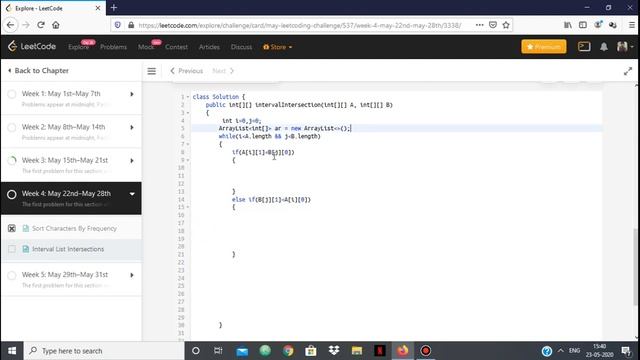The height and width of the screenshot is (360, 640).
Task: Open Interval List Intersections problem
Action: (68, 249)
